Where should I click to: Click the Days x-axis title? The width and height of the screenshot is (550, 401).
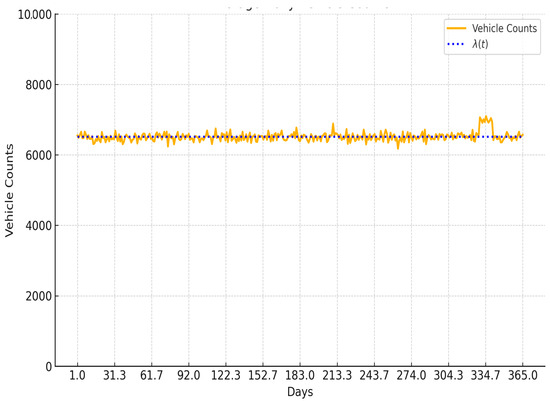click(300, 392)
